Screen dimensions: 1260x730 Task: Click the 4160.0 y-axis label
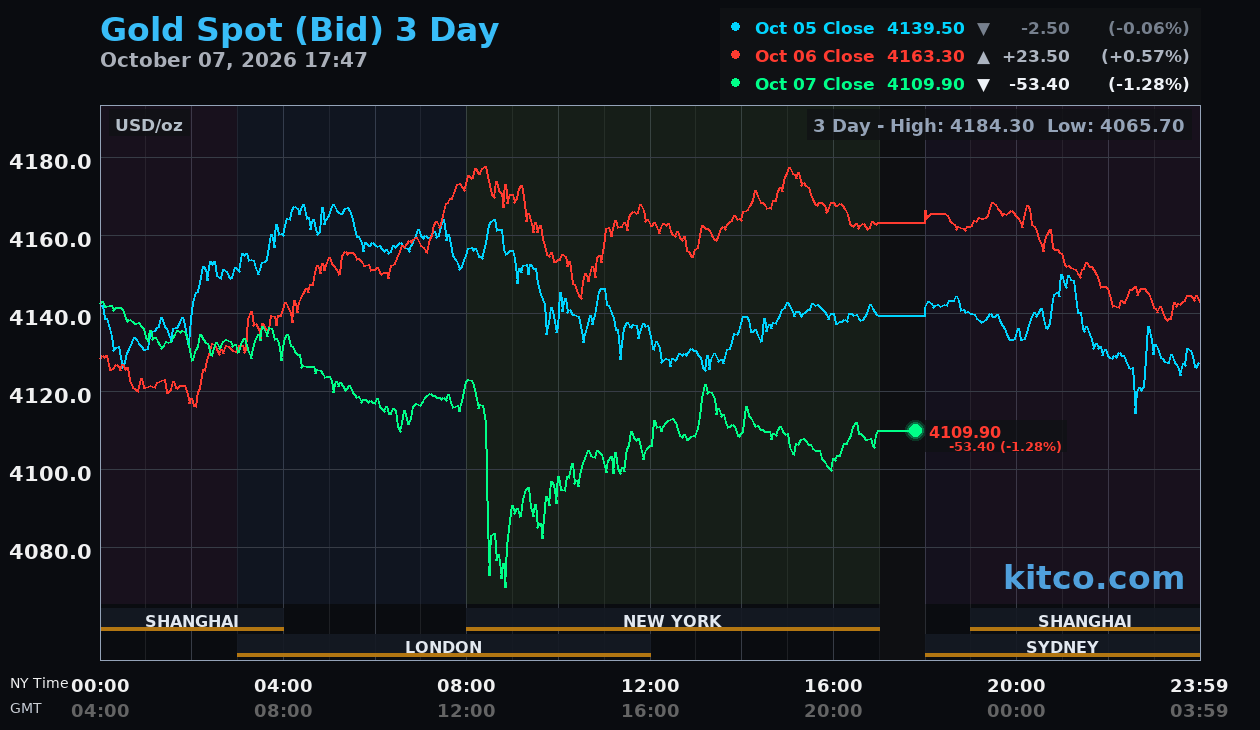[50, 239]
